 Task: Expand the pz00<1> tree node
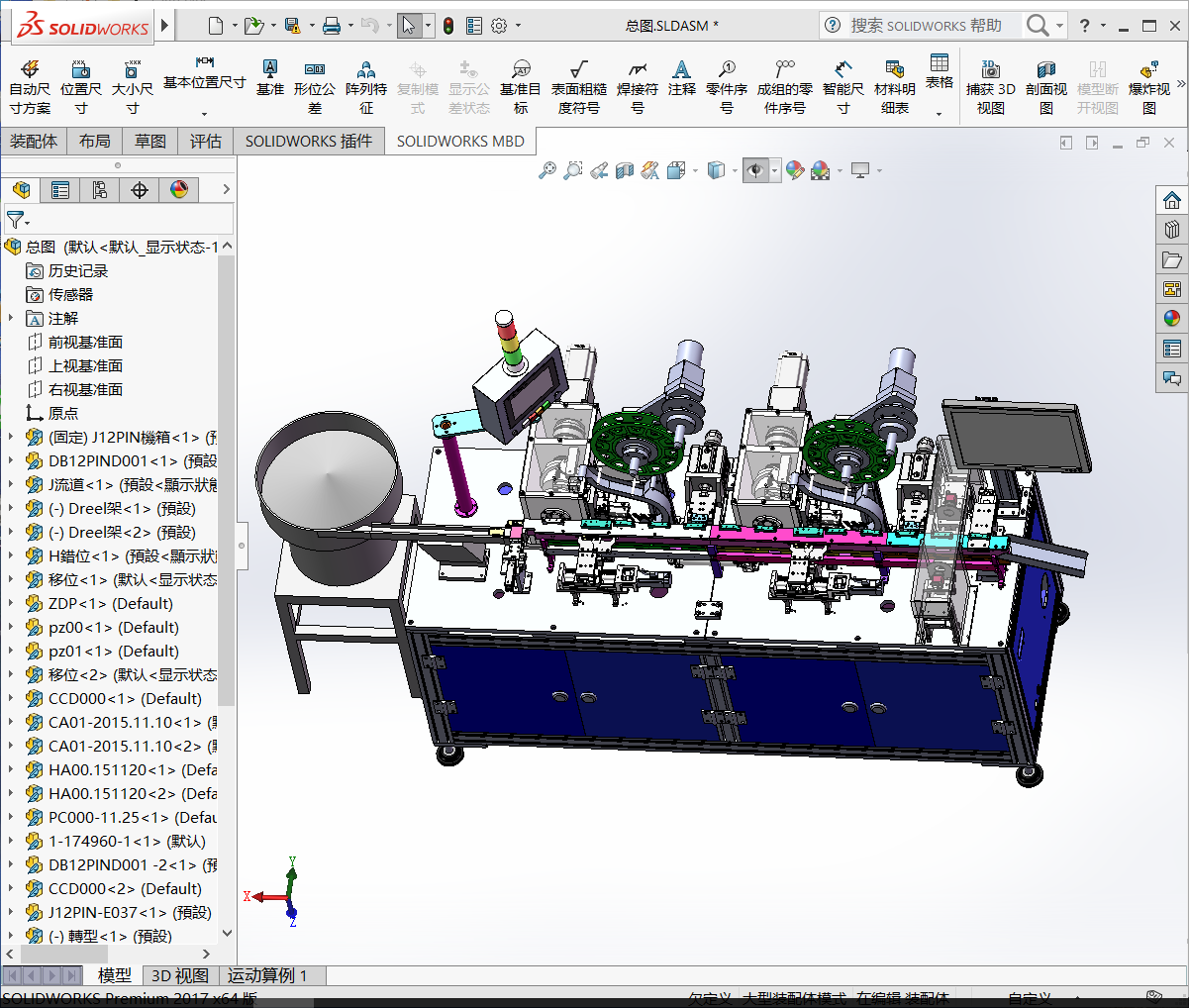(11, 627)
